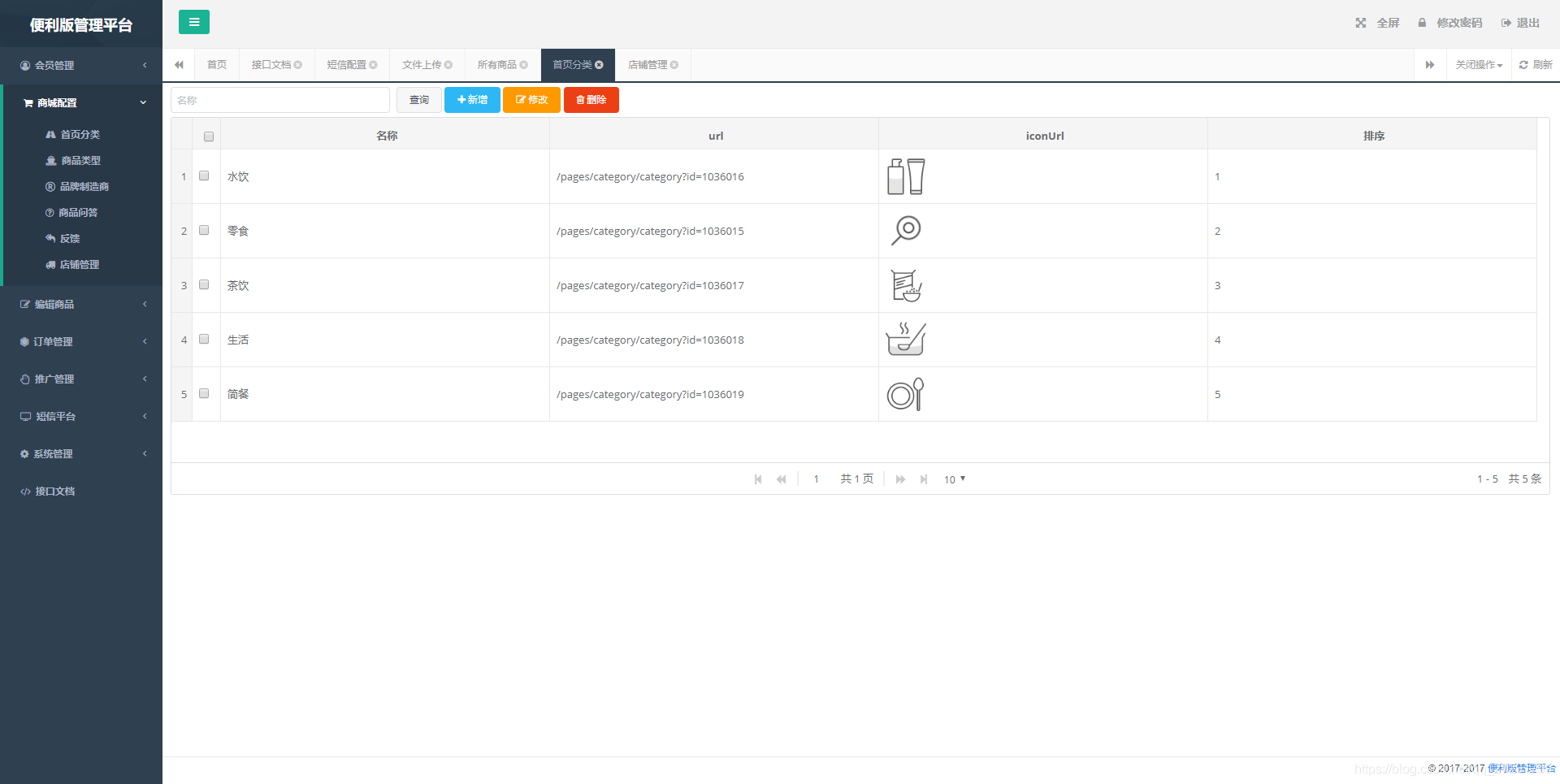Close the 短信配置 tab
The height and width of the screenshot is (784, 1560).
[x=374, y=65]
